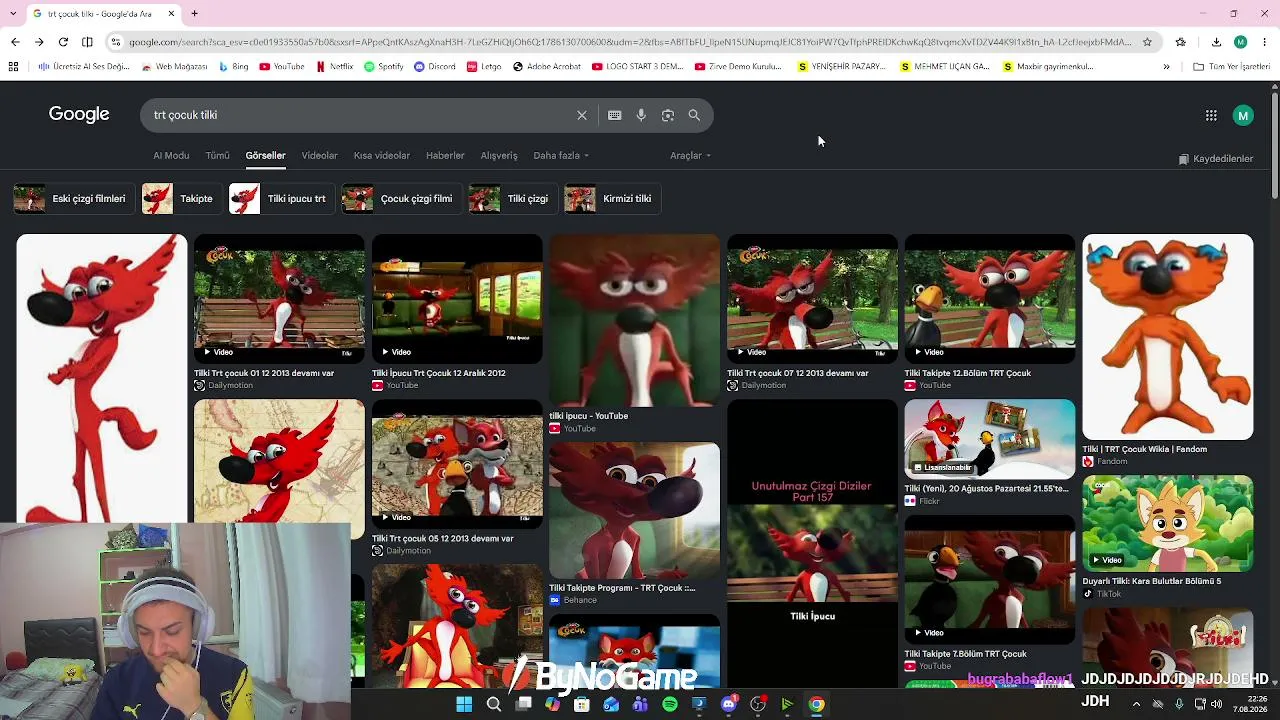The width and height of the screenshot is (1280, 720).
Task: Focus the browser address bar
Action: point(630,42)
